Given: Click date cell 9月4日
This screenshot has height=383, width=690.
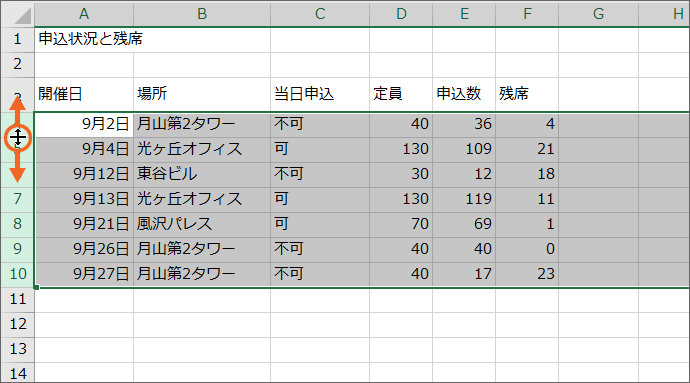Looking at the screenshot, I should point(84,149).
